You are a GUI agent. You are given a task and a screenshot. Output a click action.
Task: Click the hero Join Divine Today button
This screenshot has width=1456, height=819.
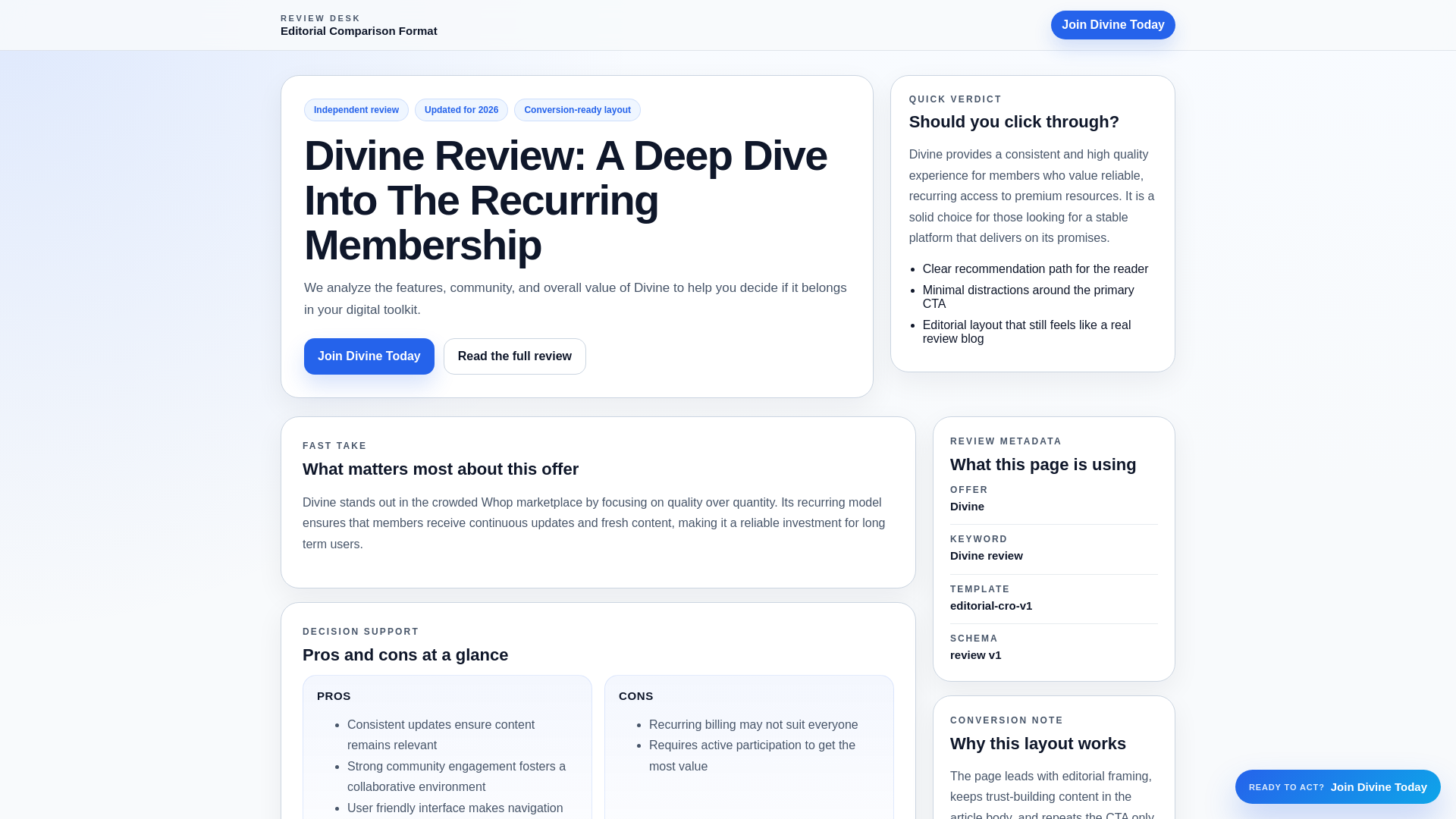tap(369, 356)
